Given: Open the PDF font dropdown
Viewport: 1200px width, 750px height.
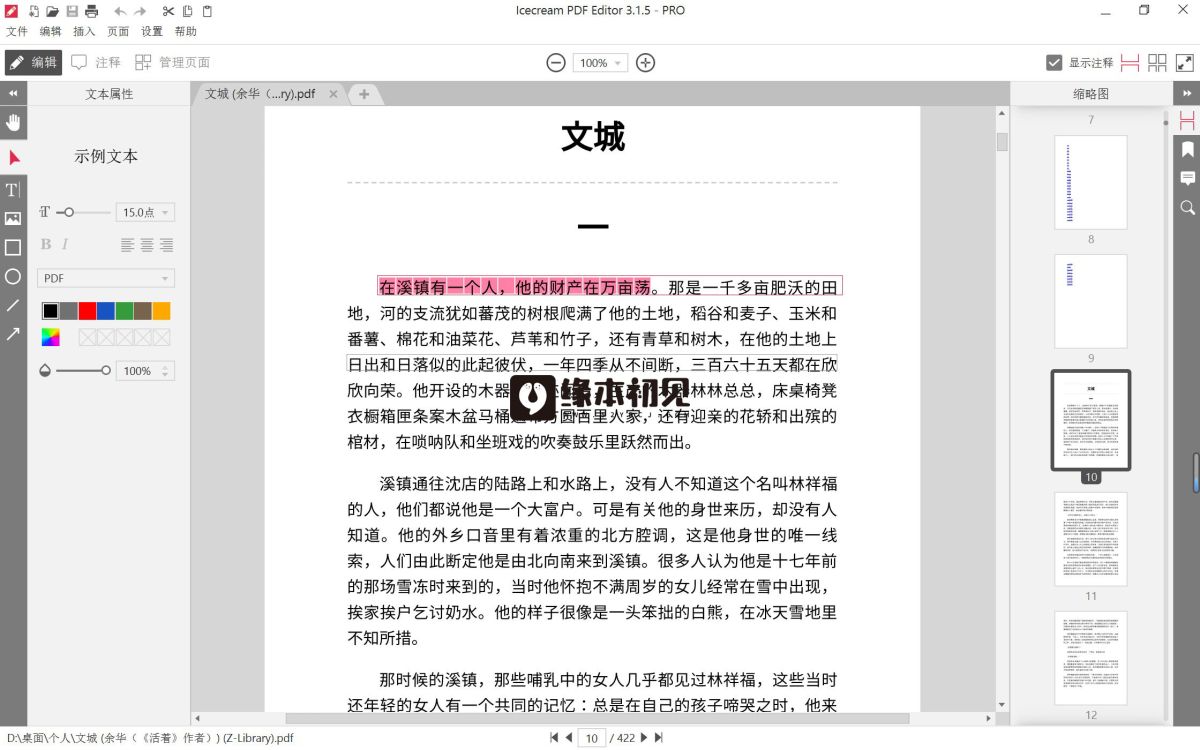Looking at the screenshot, I should (106, 278).
